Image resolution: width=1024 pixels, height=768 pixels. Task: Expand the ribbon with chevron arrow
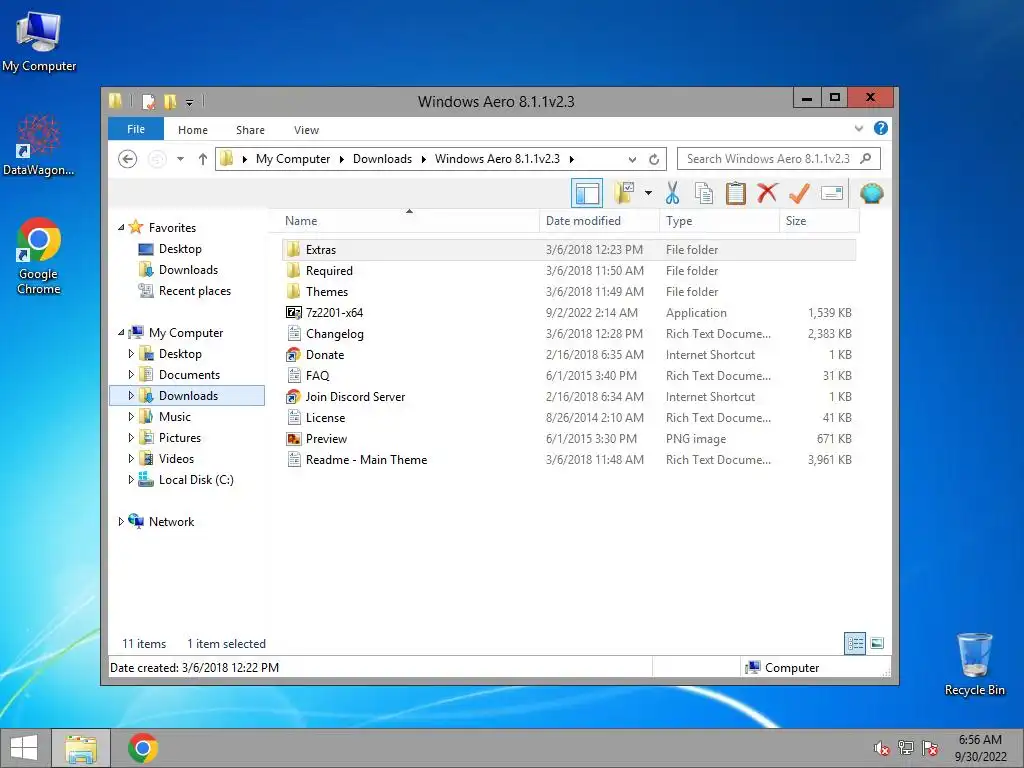[x=858, y=129]
